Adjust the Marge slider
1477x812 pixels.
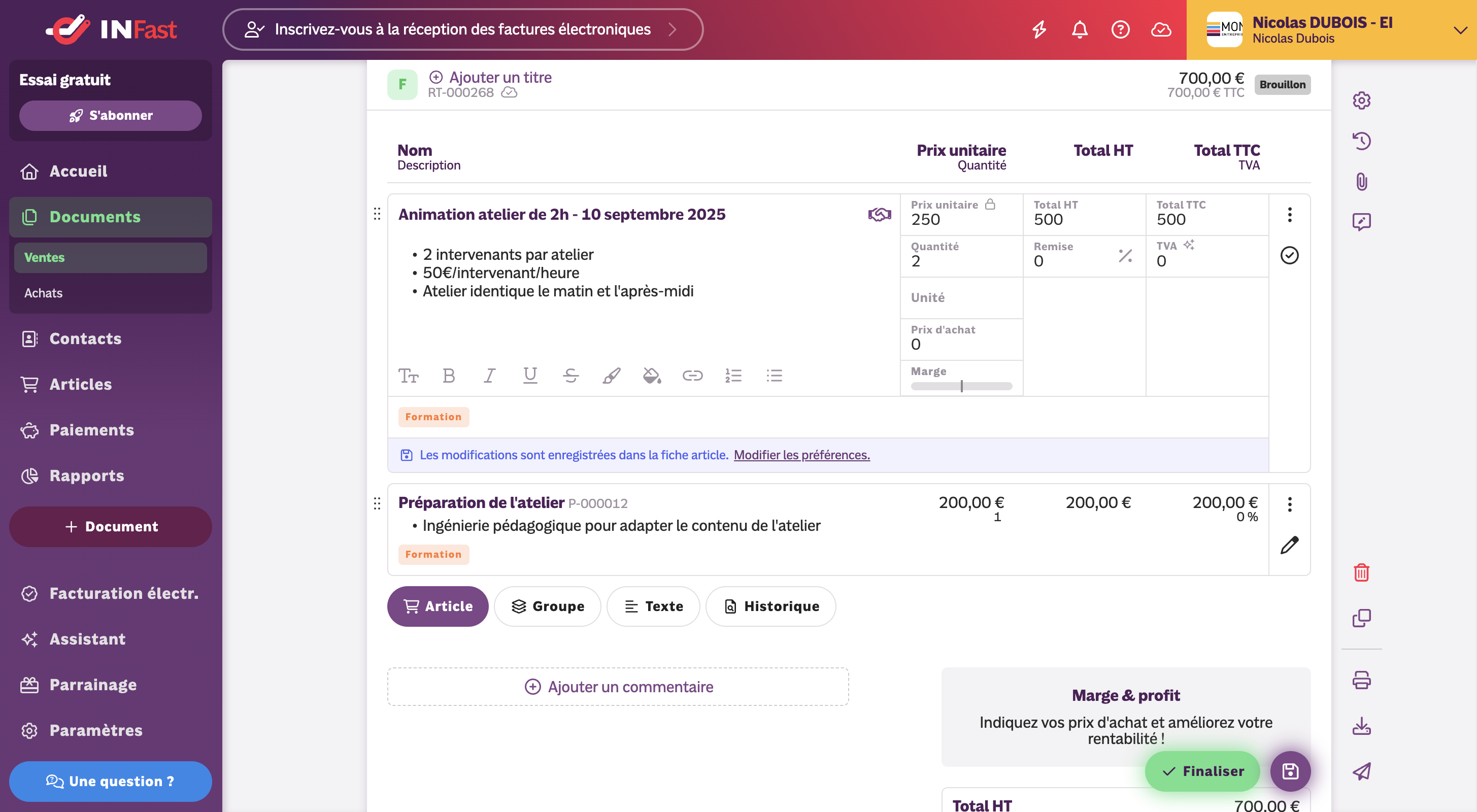(x=961, y=386)
